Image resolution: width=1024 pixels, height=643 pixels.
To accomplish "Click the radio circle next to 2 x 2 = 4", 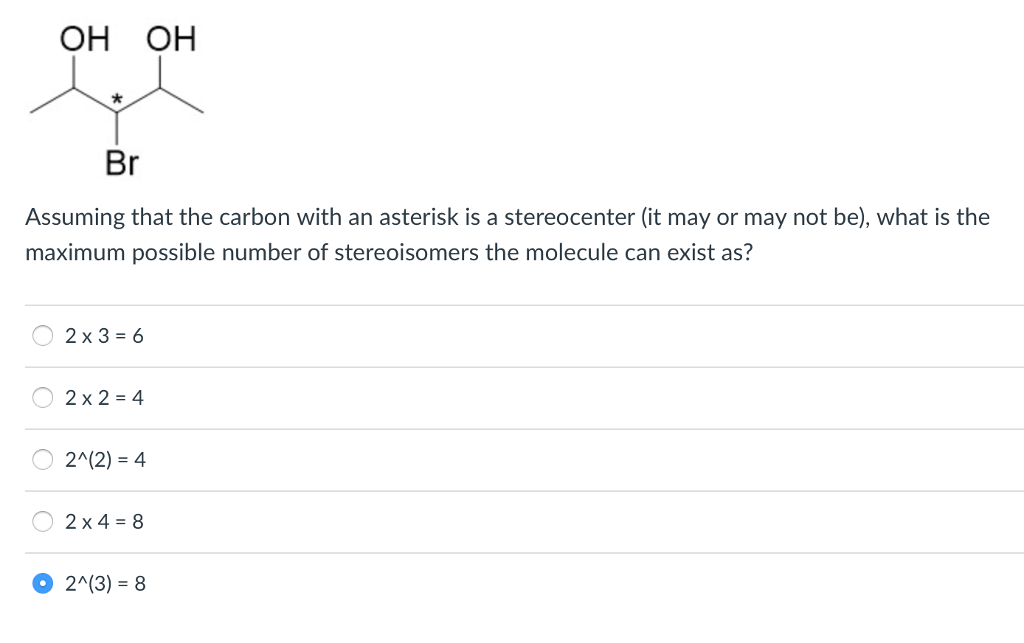I will (42, 397).
